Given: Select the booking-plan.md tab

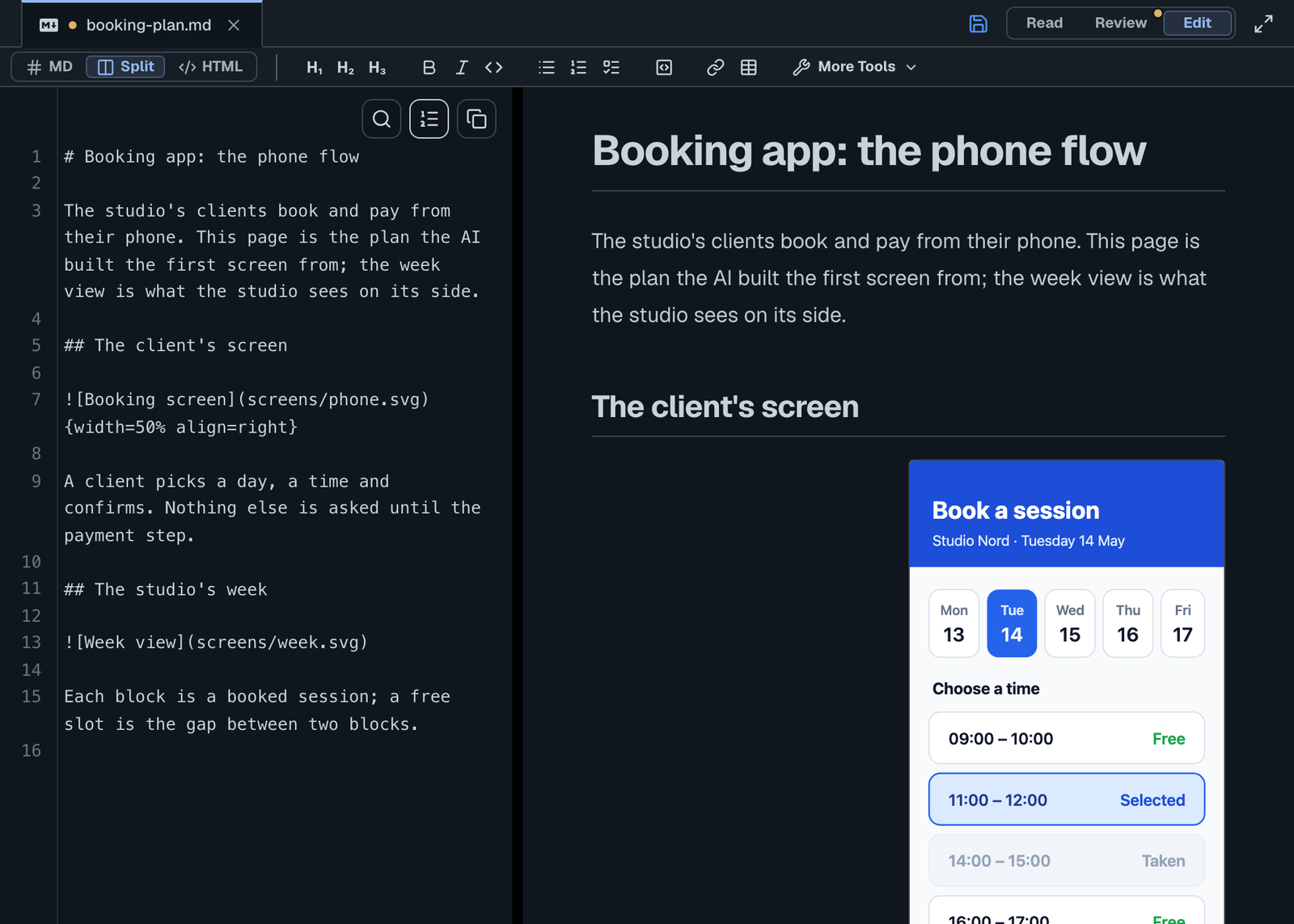Looking at the screenshot, I should (142, 25).
